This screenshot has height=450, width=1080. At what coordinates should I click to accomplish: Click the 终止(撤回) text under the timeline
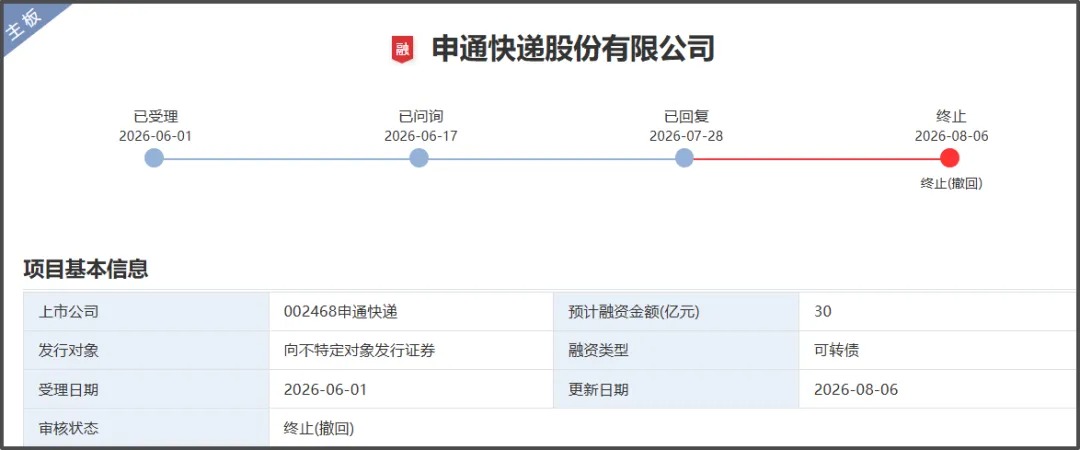tap(951, 183)
